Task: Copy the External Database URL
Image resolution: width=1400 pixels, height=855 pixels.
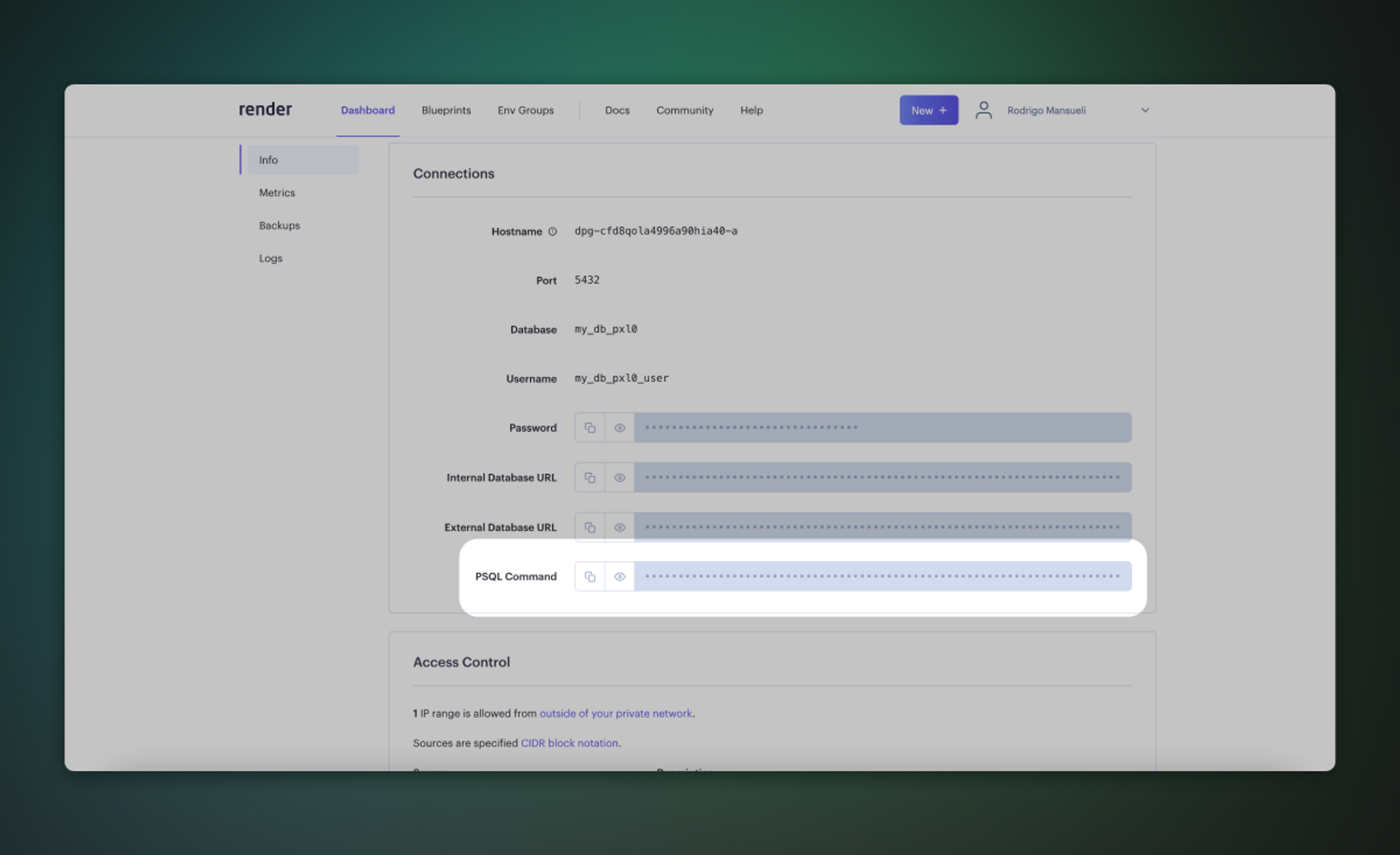Action: (x=589, y=527)
